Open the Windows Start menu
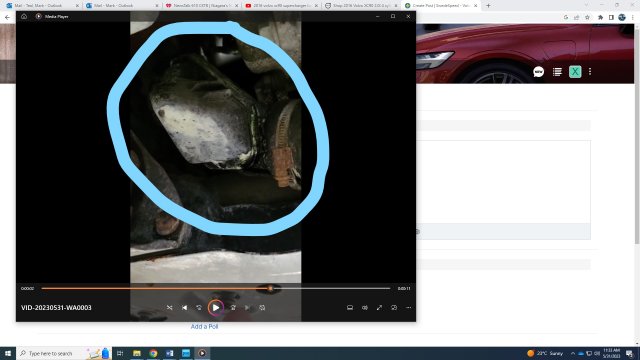 click(8, 353)
